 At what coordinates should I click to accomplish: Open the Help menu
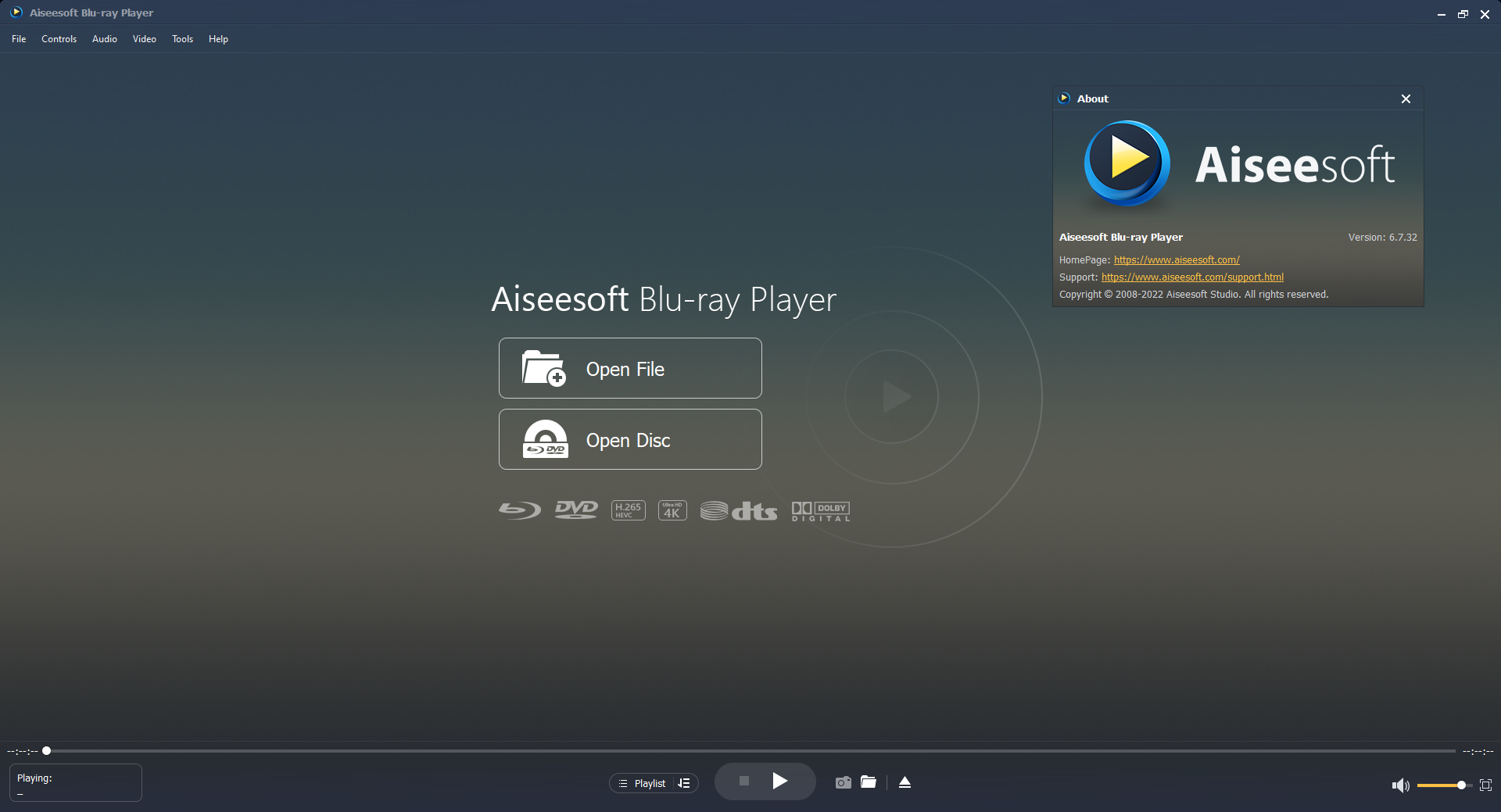point(218,39)
